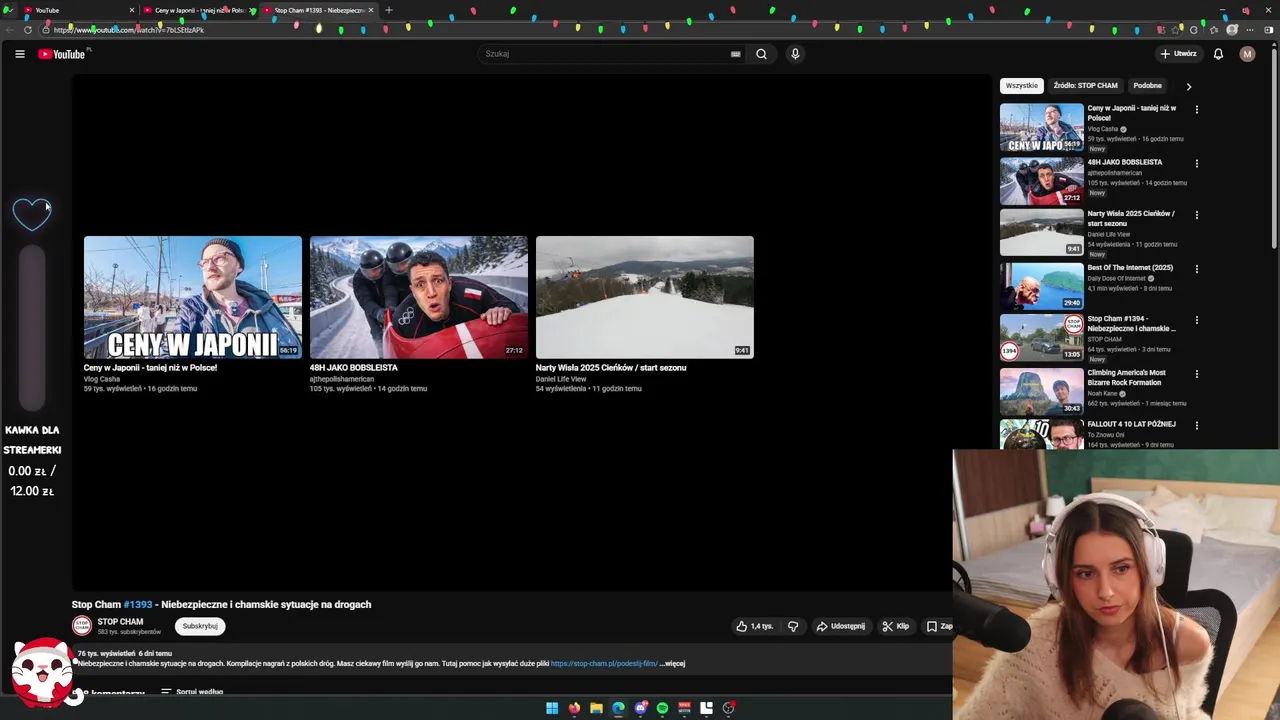The height and width of the screenshot is (720, 1280).
Task: Open options for 48H JAKO BOBSLEISTA sidebar video
Action: tap(1197, 164)
